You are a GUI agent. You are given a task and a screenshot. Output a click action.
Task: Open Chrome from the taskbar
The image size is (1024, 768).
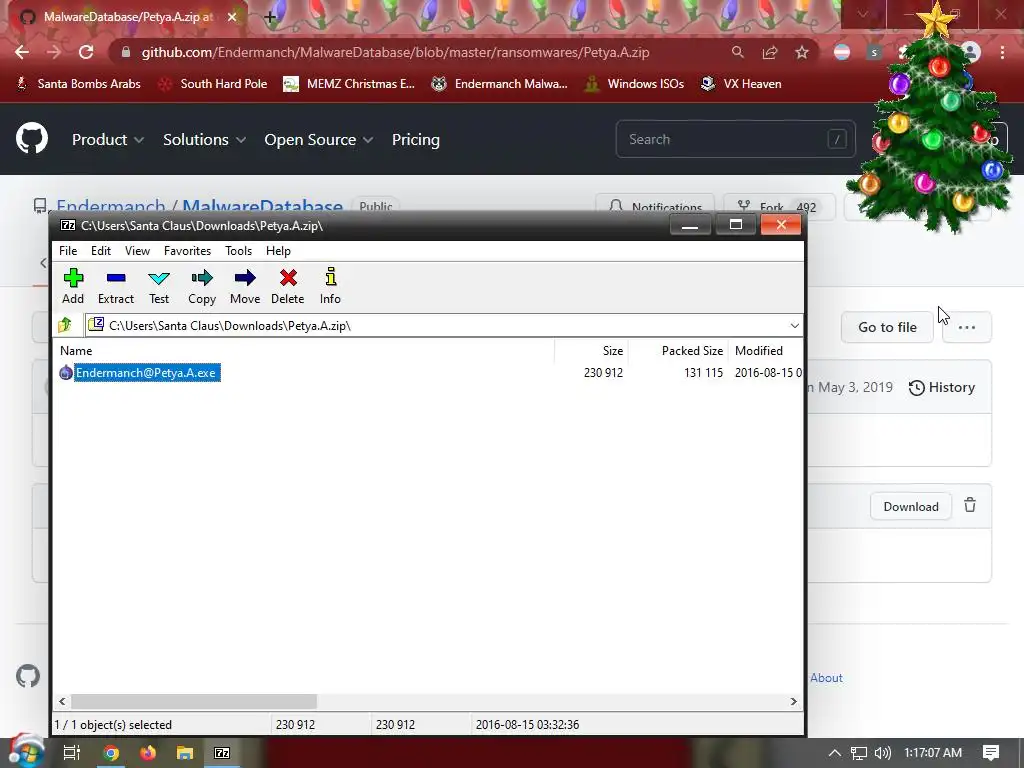111,753
